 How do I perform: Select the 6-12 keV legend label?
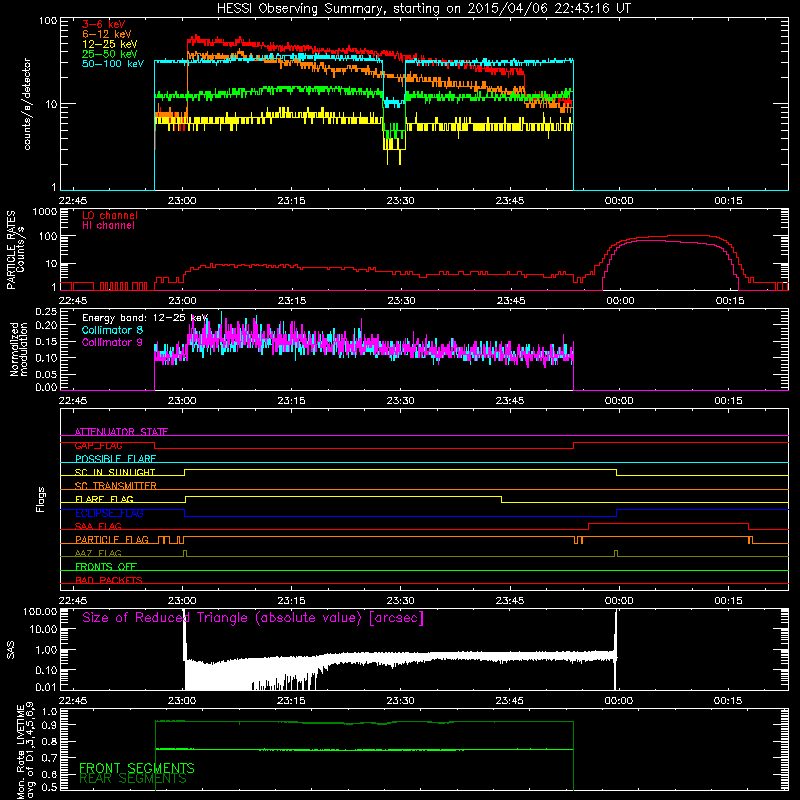pyautogui.click(x=106, y=34)
